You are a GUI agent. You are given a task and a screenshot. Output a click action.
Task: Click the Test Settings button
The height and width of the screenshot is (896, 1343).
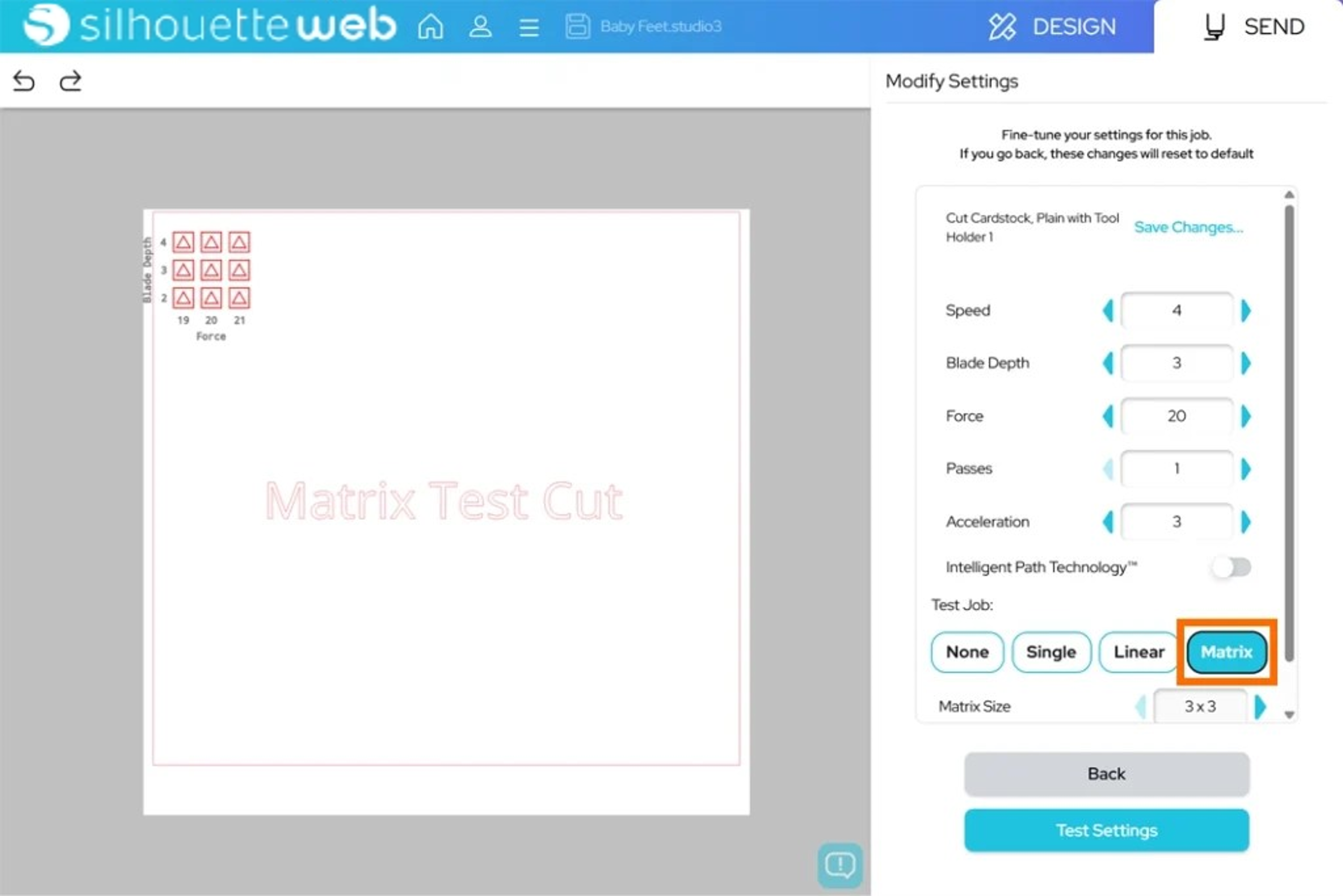(1106, 830)
